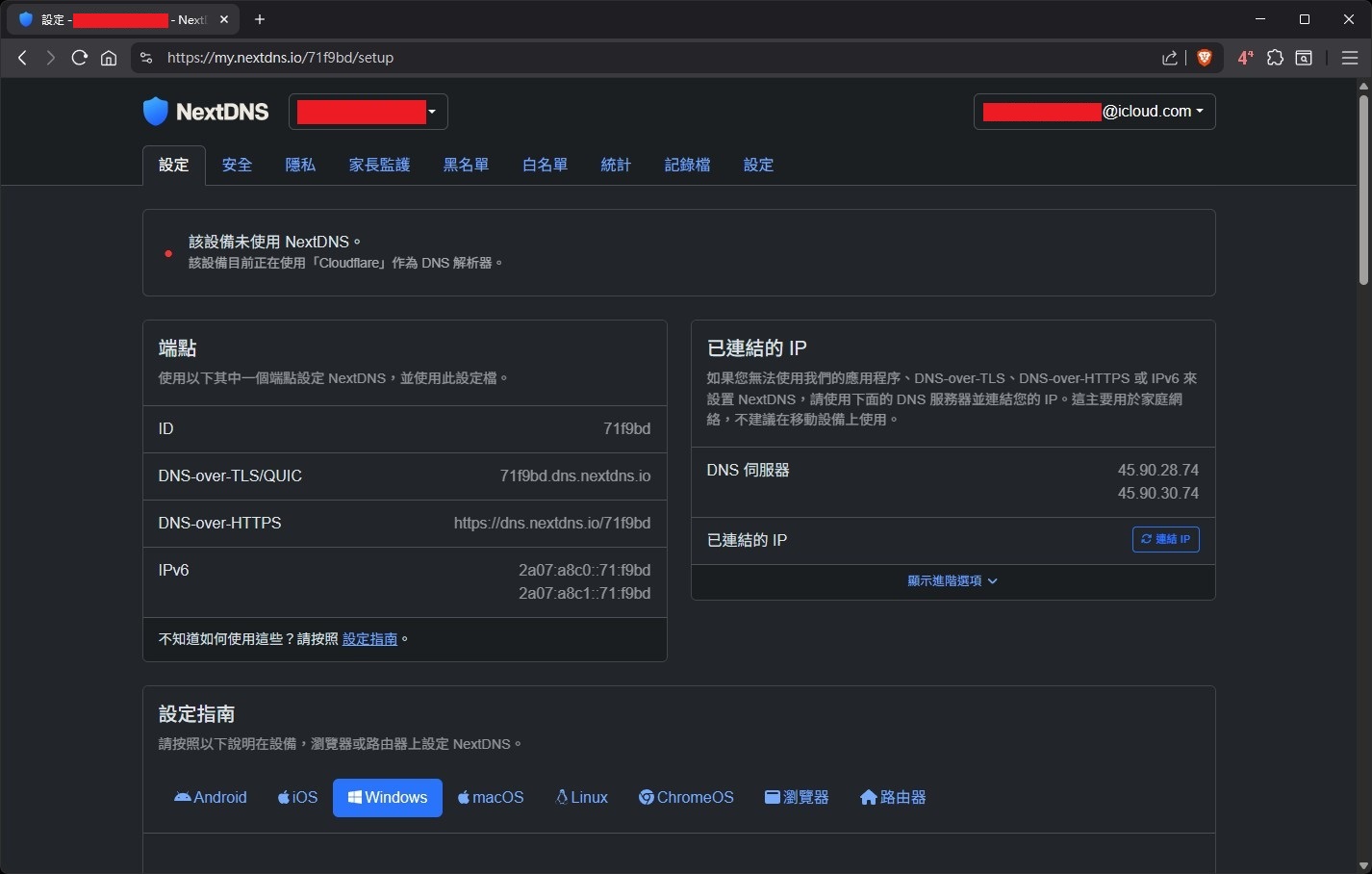Screen dimensions: 1372x874
Task: Select the Windows setup guide
Action: click(388, 797)
